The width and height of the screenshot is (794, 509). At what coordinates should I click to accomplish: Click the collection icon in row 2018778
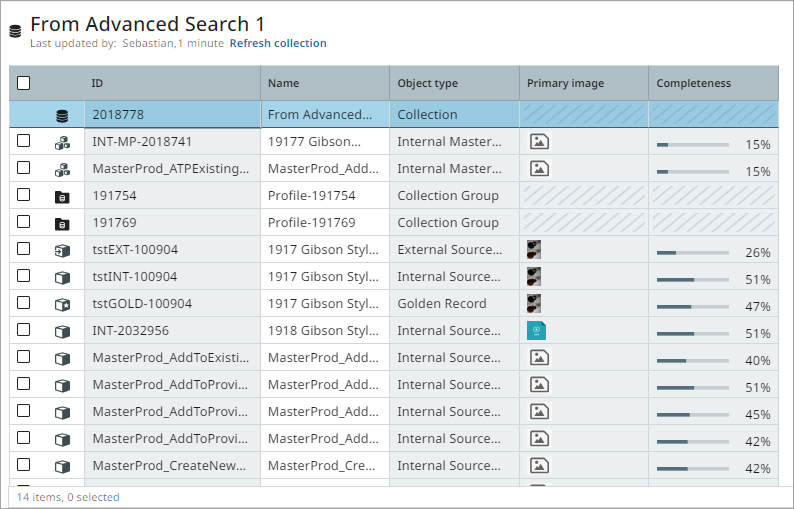62,115
